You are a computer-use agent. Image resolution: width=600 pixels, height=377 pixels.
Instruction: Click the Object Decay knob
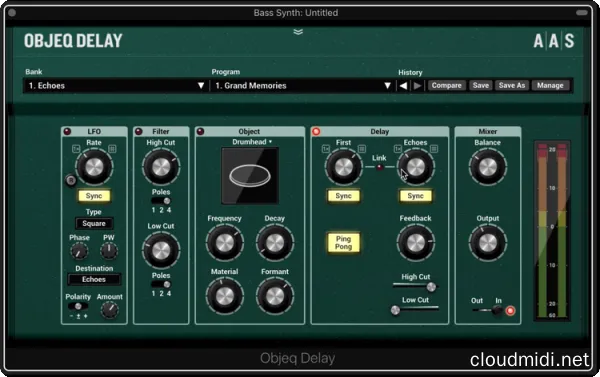click(x=274, y=243)
